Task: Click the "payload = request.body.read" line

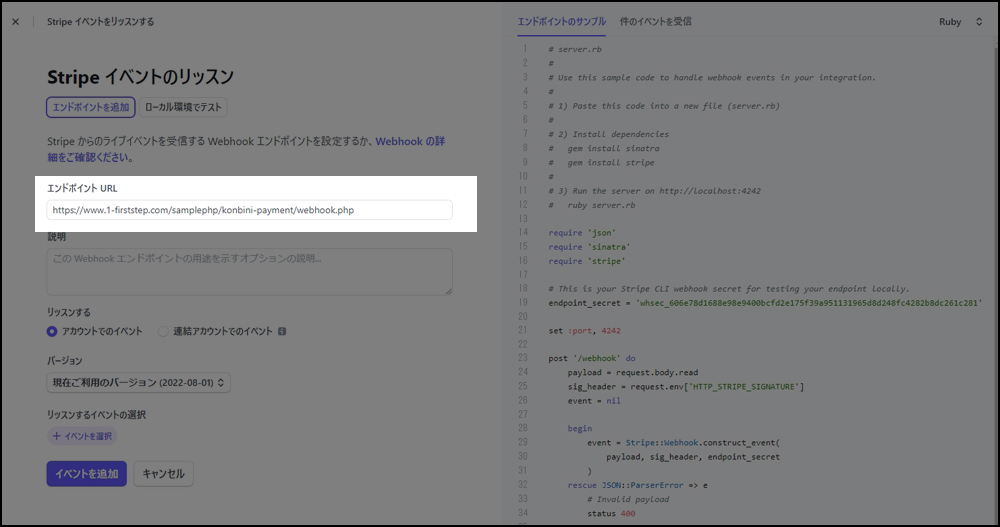Action: [633, 373]
